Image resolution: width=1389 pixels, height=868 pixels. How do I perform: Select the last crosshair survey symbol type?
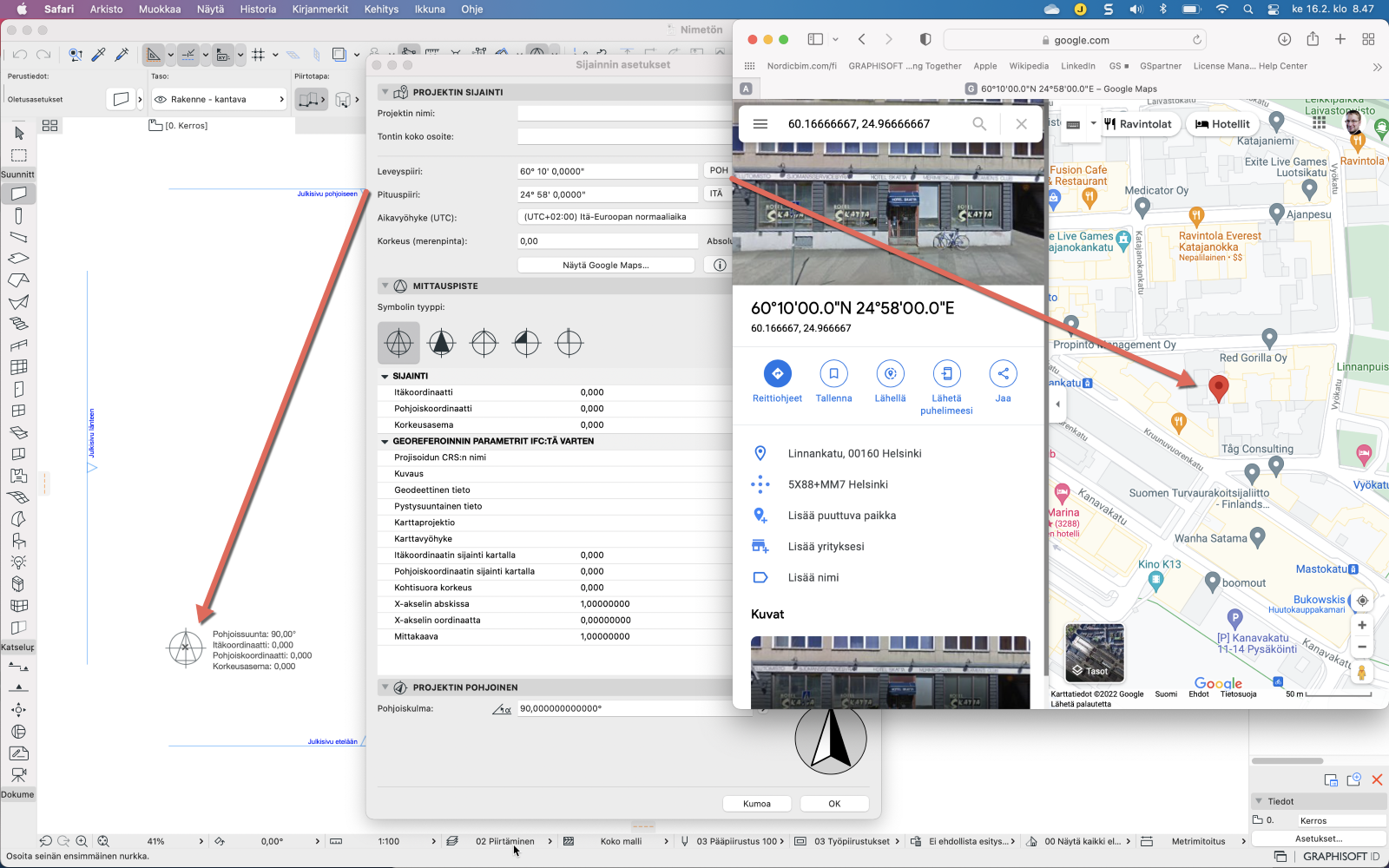569,343
